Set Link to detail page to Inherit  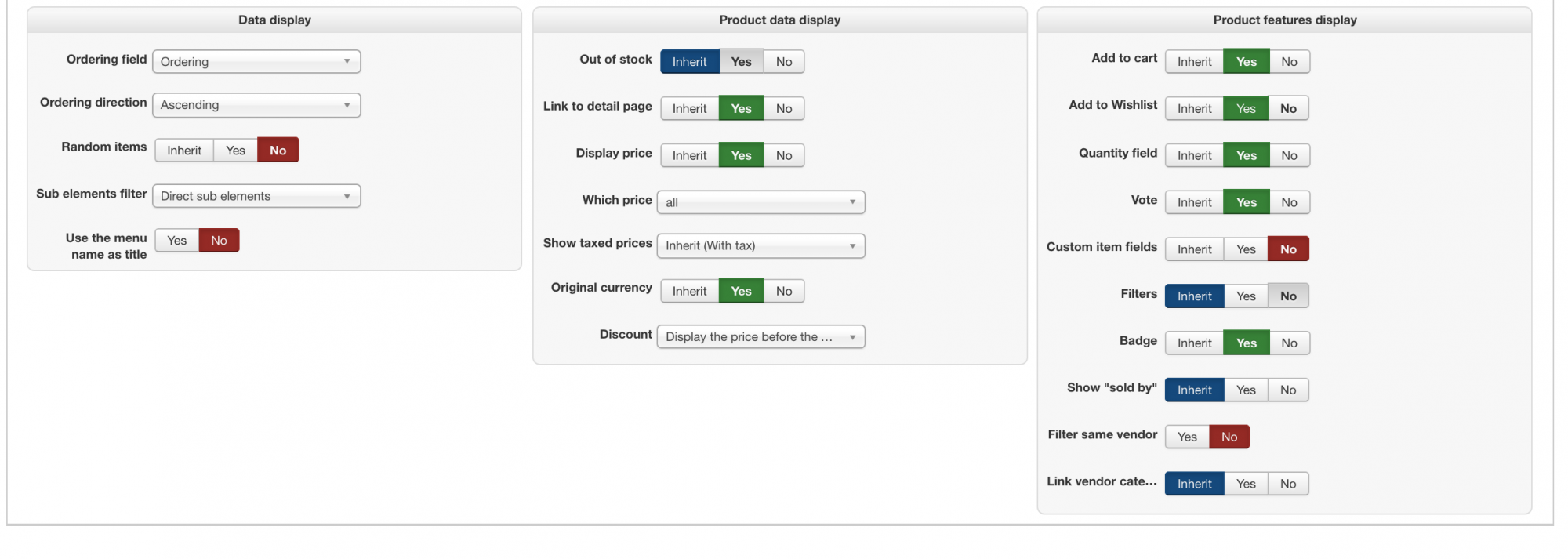point(689,109)
